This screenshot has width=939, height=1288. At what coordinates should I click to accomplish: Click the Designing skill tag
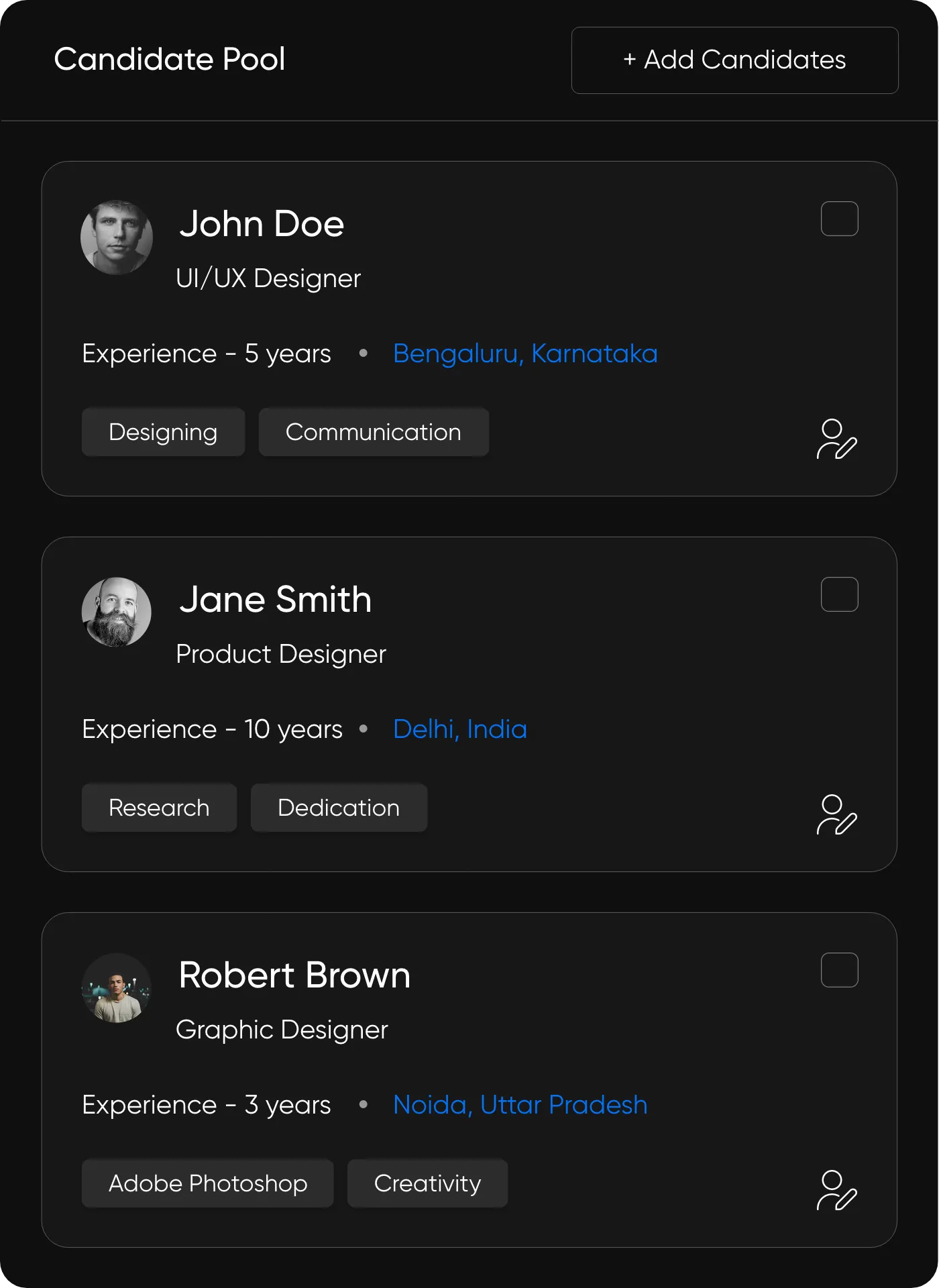[163, 432]
